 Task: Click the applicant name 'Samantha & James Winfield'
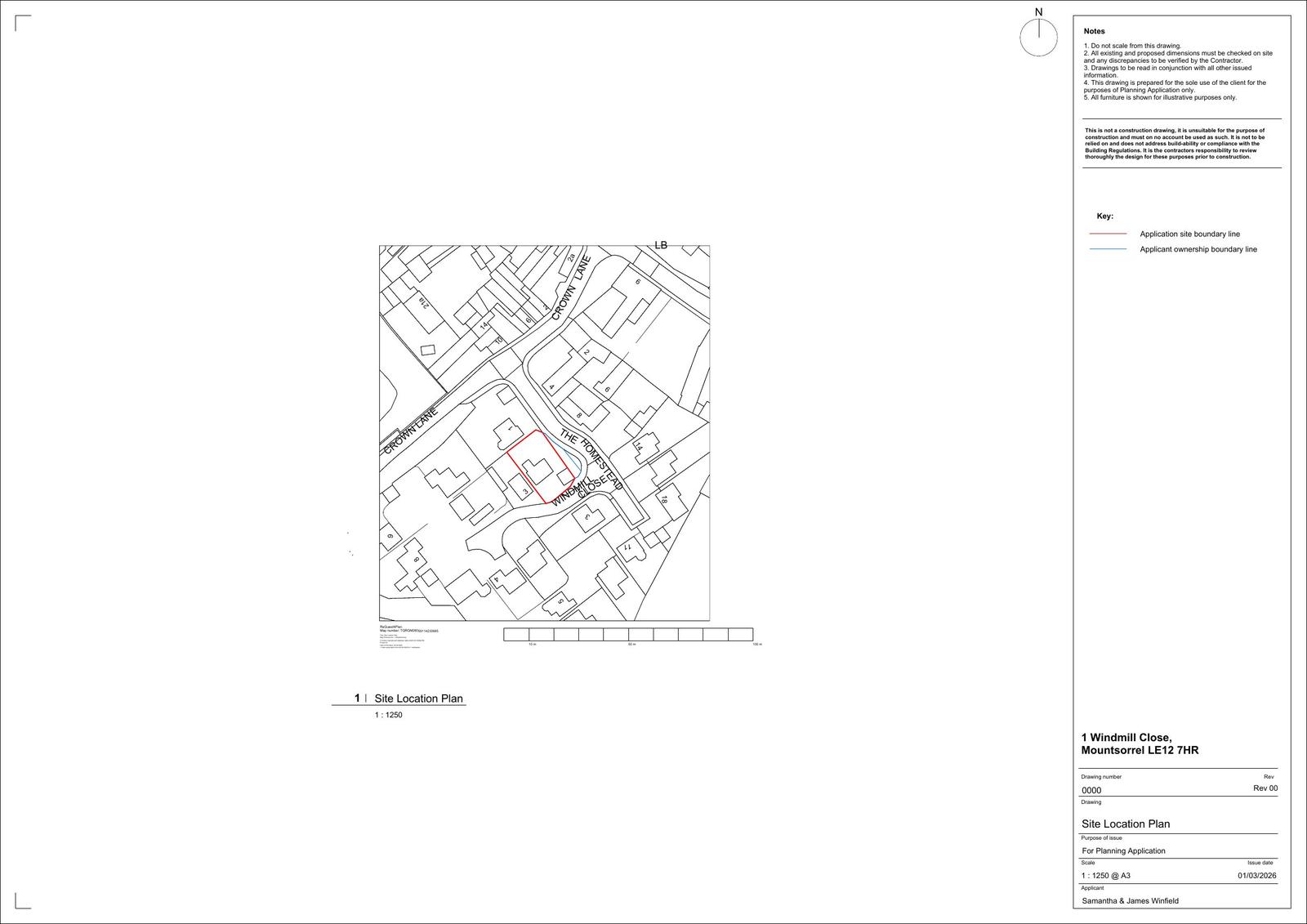1130,901
